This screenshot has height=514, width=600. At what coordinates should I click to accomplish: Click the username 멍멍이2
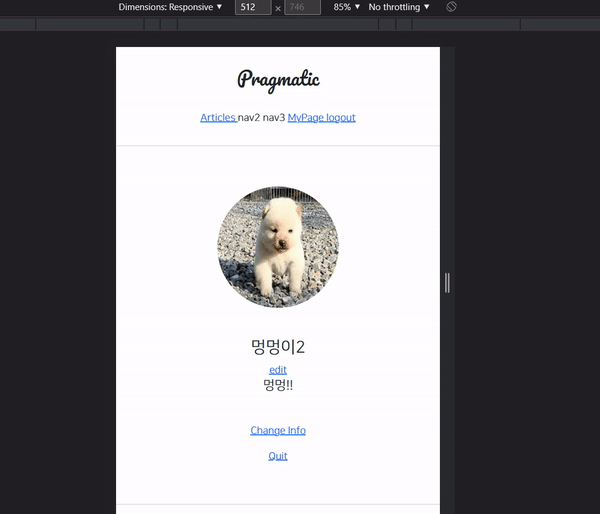[278, 347]
